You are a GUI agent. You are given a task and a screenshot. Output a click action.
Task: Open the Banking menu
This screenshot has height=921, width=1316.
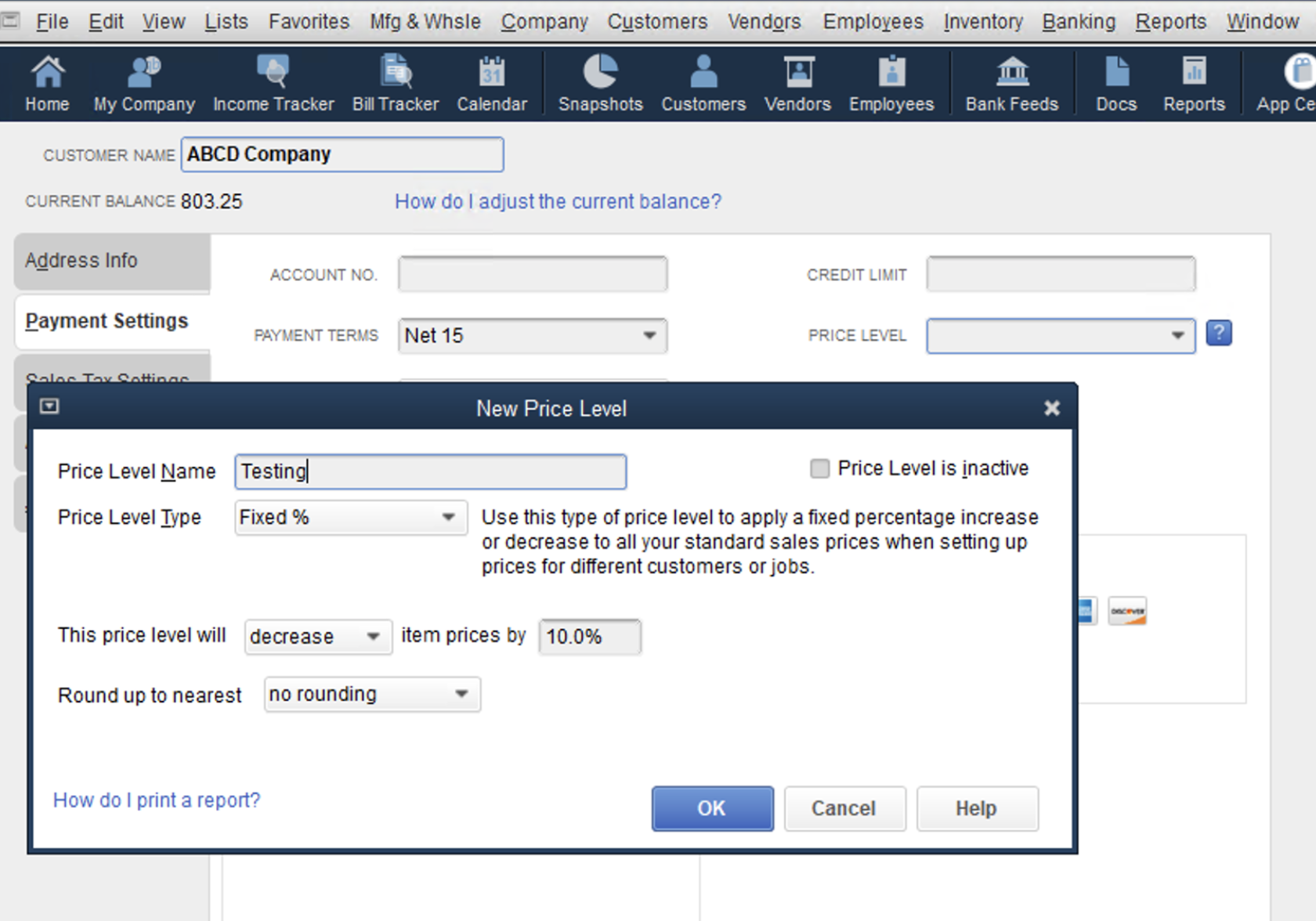1079,22
